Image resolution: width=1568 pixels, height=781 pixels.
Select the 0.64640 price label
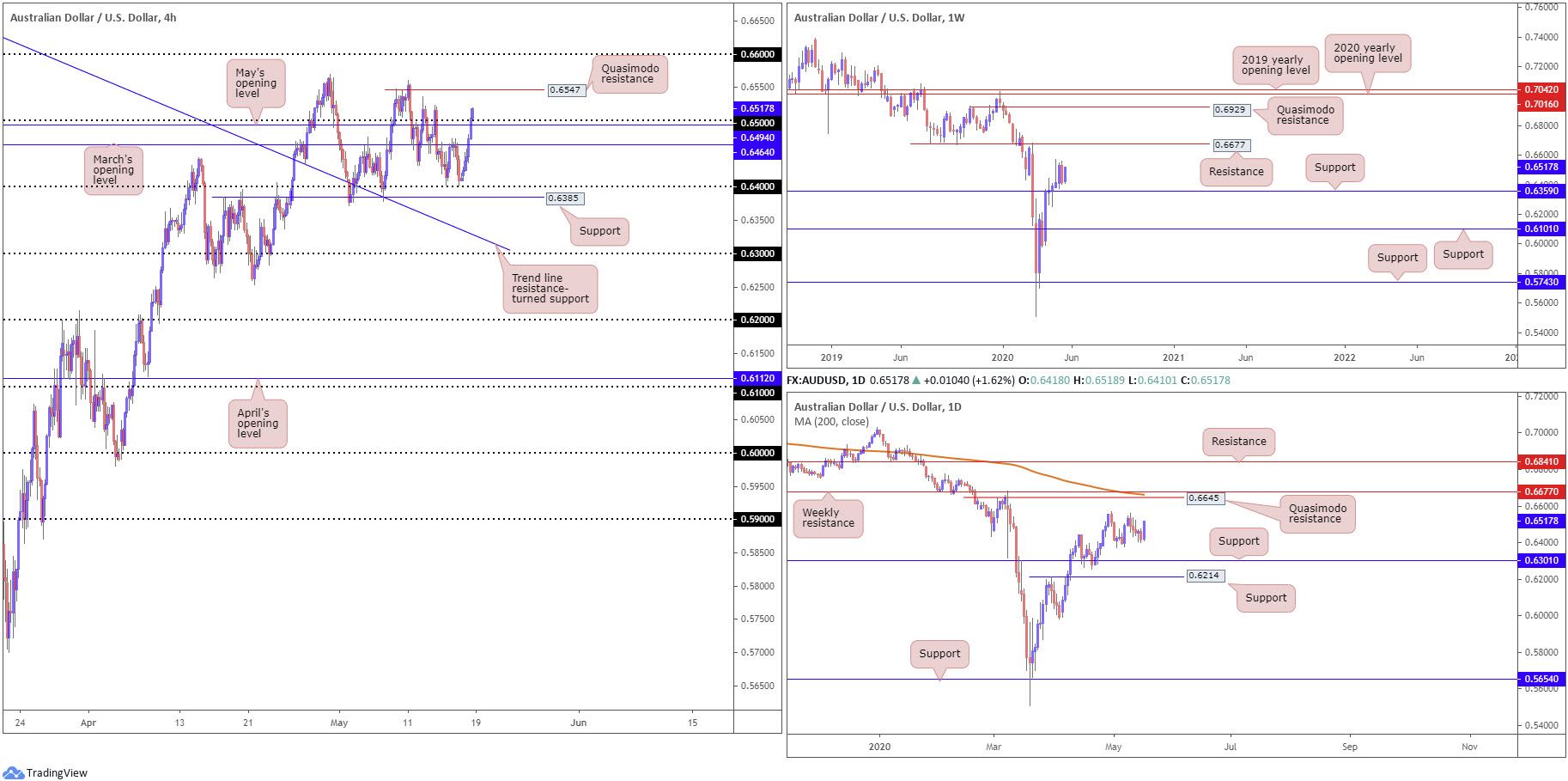757,152
